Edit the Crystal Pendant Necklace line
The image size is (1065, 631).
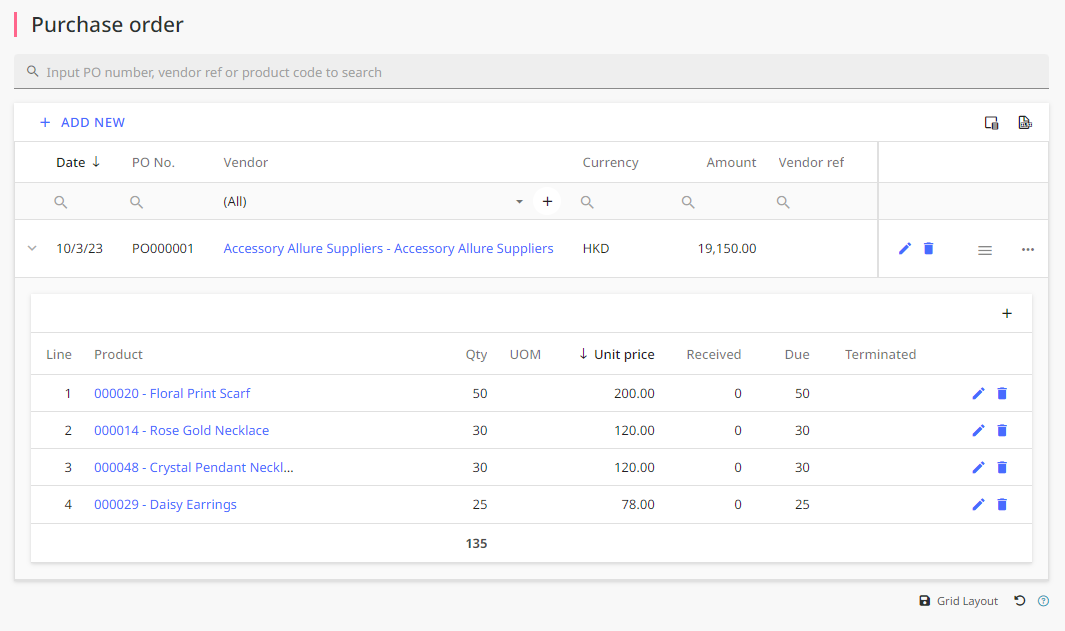click(978, 467)
